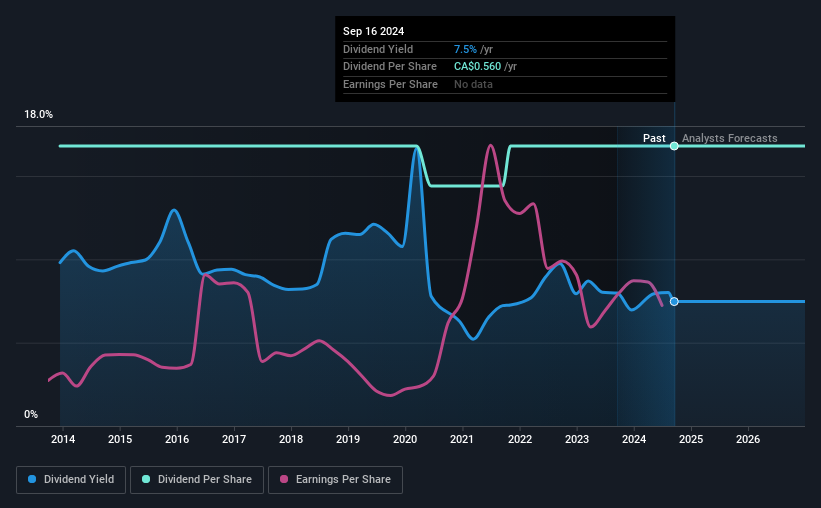Click the pink Earnings Per Share legend dot
Viewport: 821px width, 508px height.
pos(284,479)
